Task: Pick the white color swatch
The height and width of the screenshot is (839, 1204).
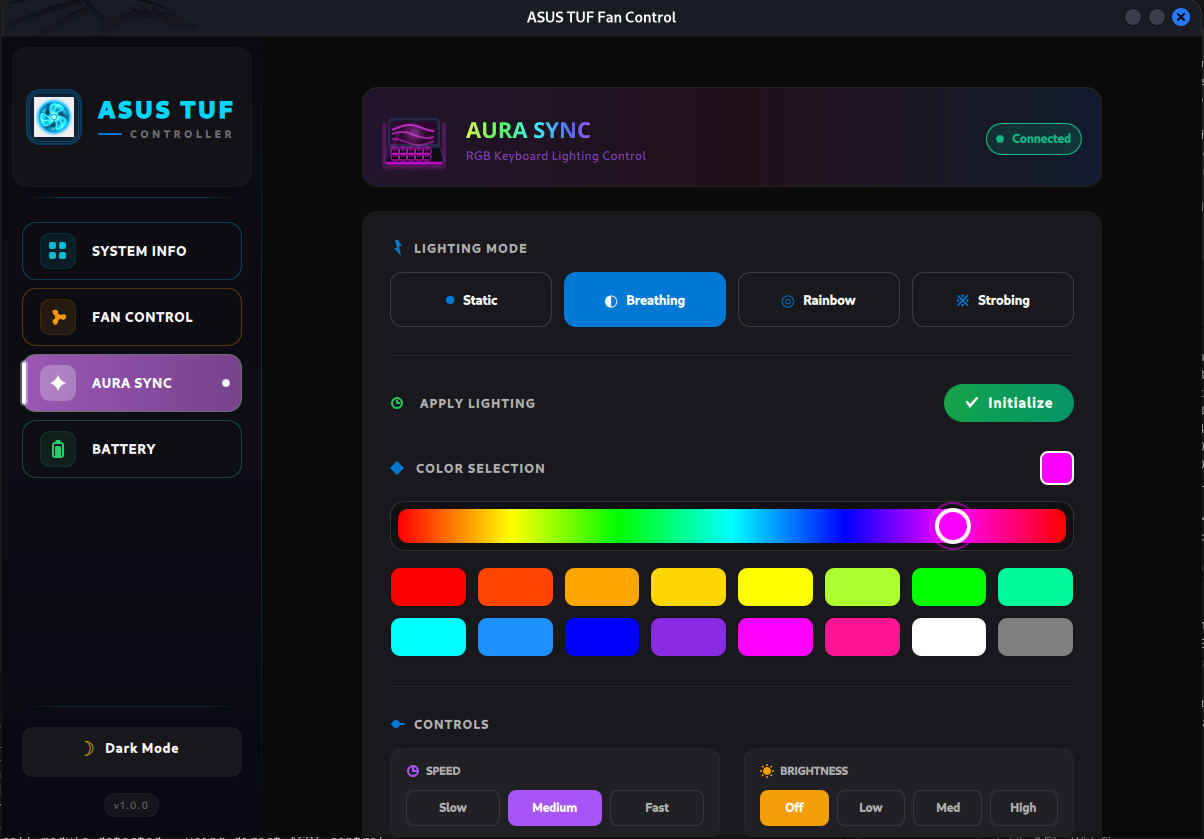Action: tap(949, 637)
